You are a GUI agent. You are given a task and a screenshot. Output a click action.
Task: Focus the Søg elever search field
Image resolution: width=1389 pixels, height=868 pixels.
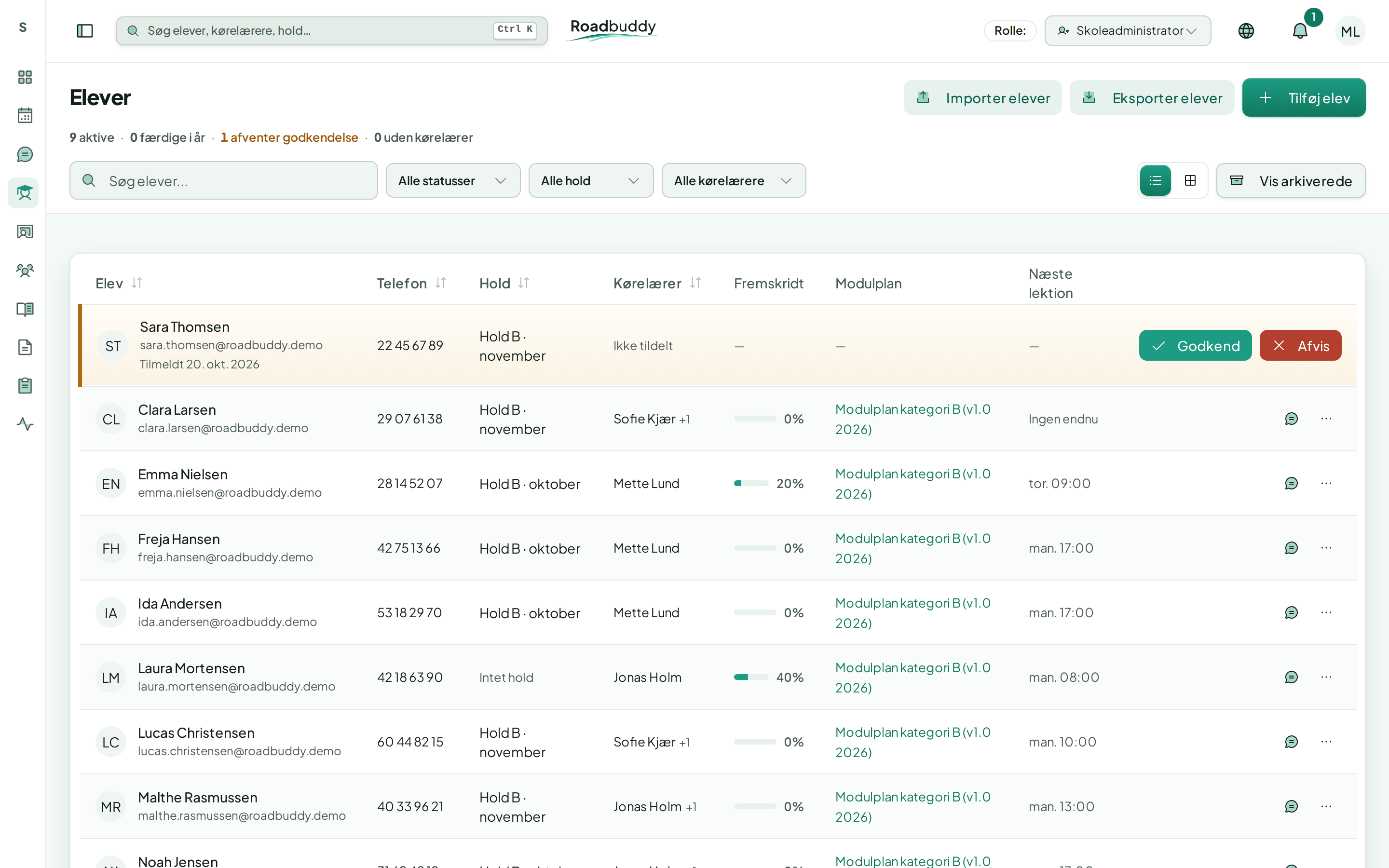[x=224, y=181]
